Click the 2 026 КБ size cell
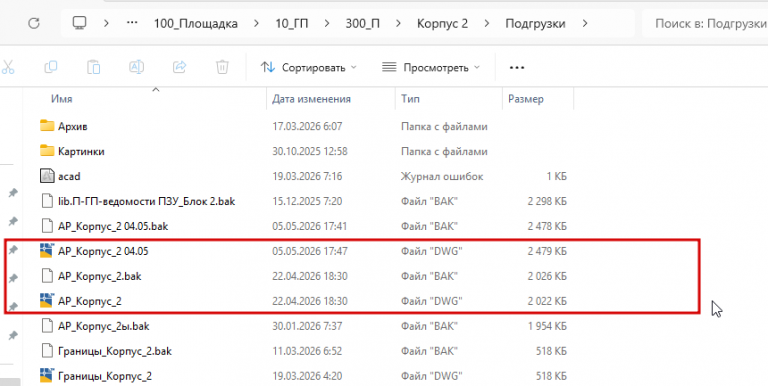This screenshot has height=386, width=768. pyautogui.click(x=547, y=276)
